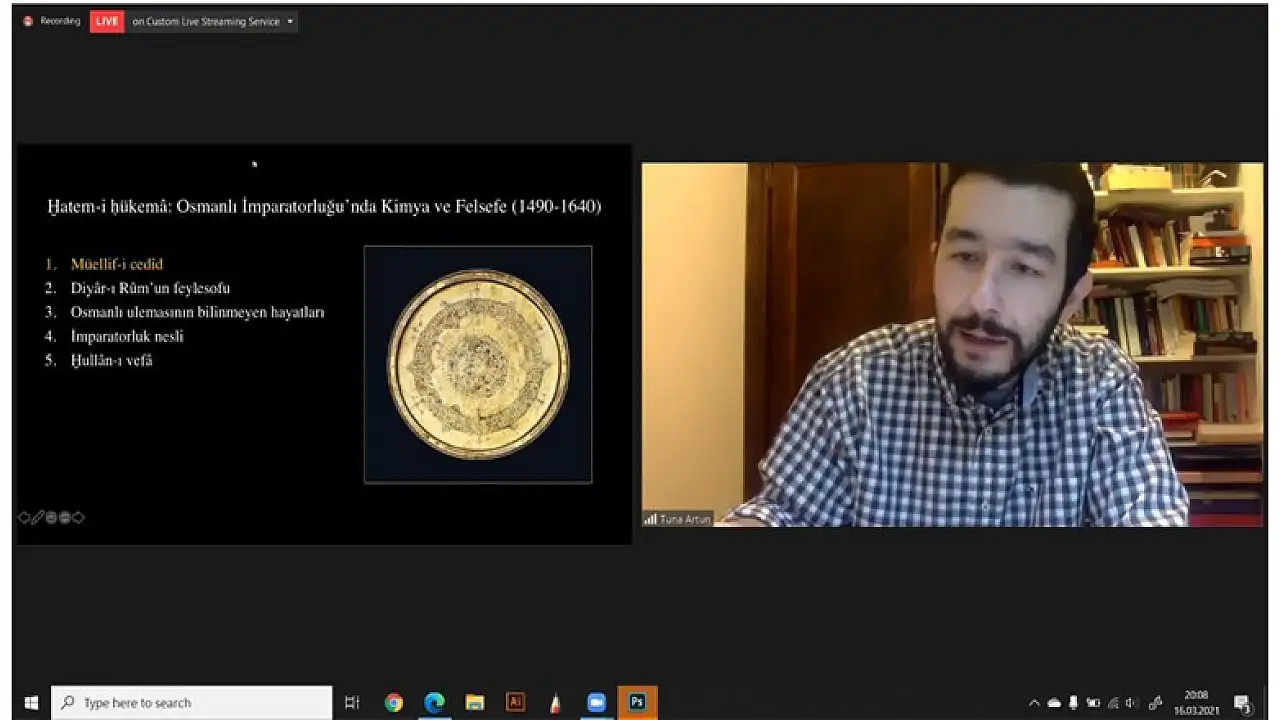Open File Explorer from the taskbar
Screen dimensions: 1280x720
tap(475, 702)
